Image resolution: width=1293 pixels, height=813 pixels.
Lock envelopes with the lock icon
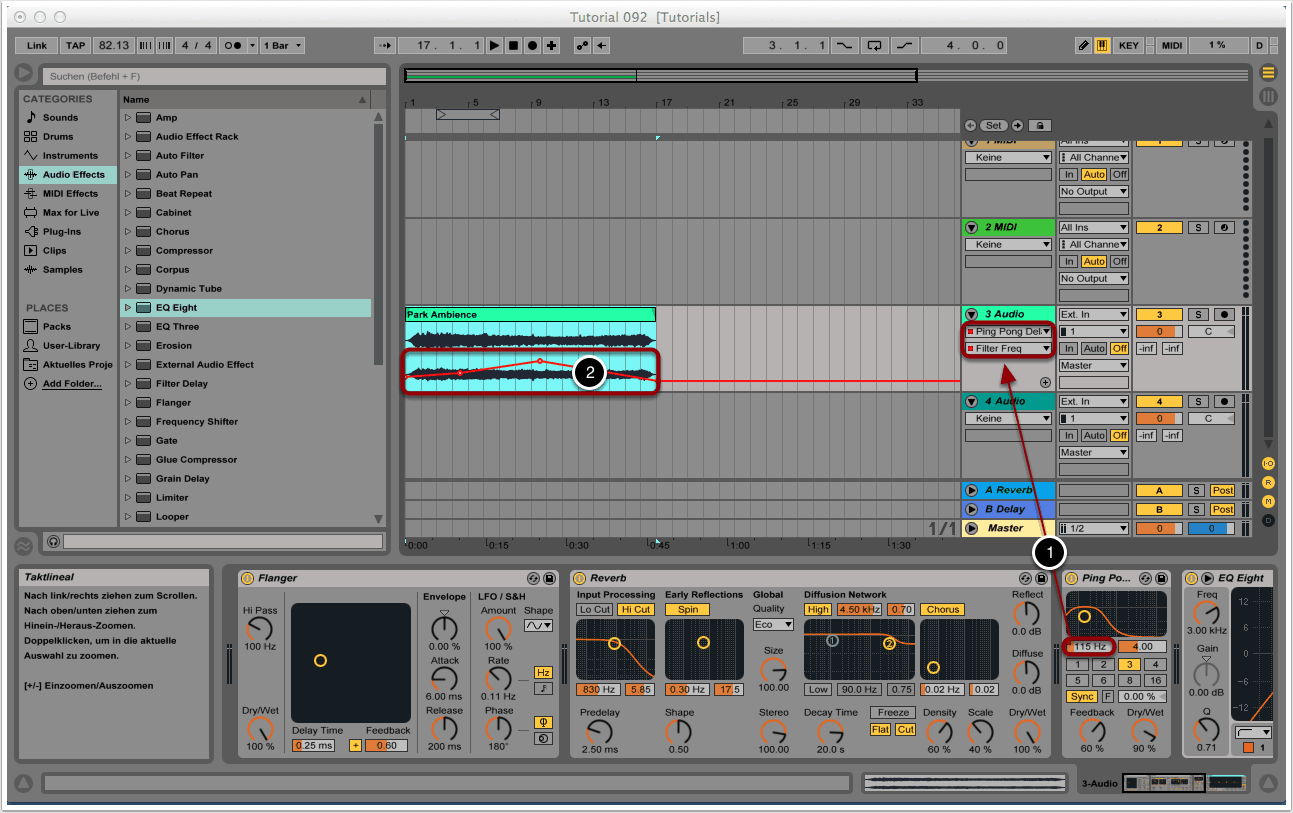pyautogui.click(x=1040, y=126)
